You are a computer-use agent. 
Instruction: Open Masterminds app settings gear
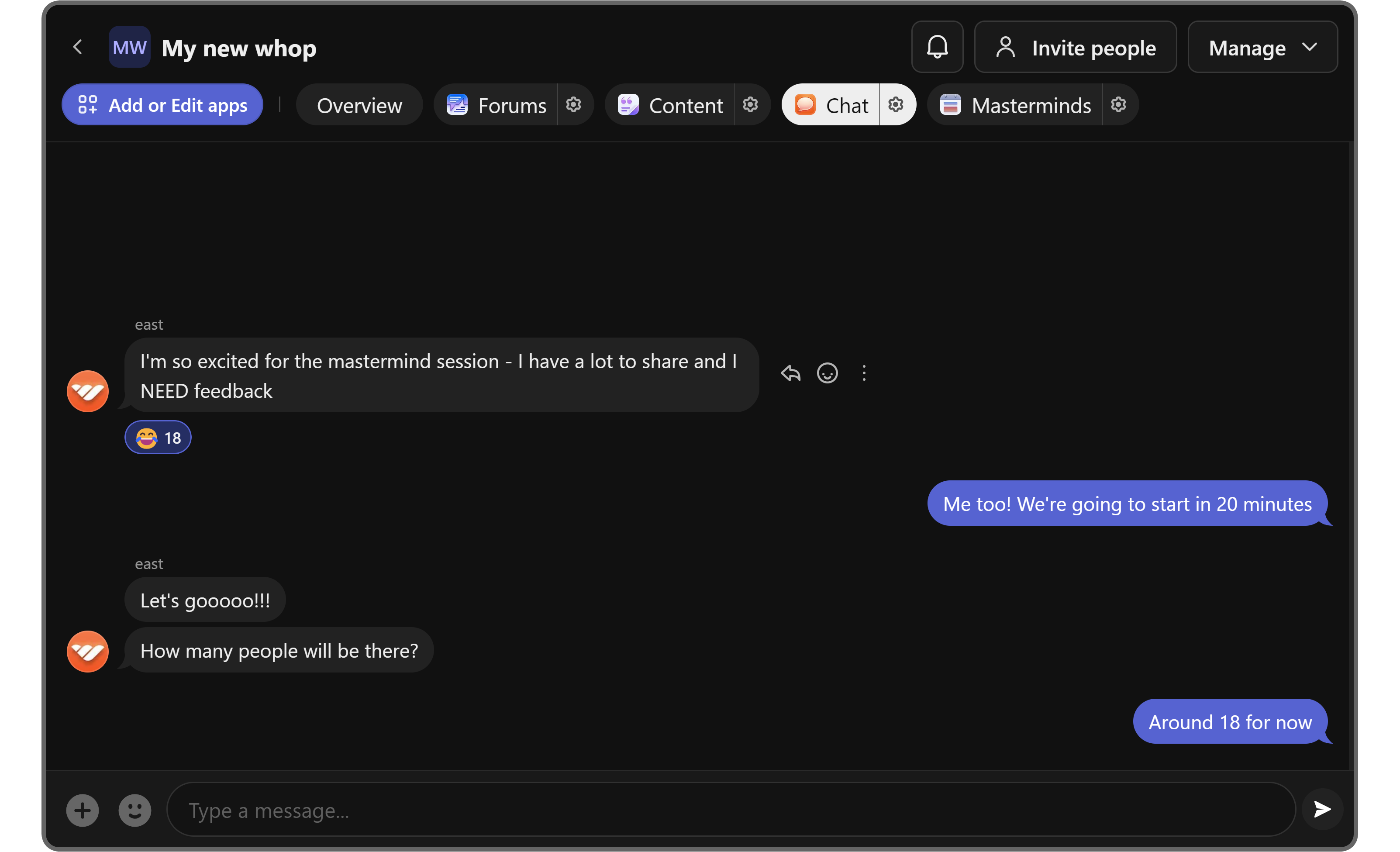(x=1117, y=104)
